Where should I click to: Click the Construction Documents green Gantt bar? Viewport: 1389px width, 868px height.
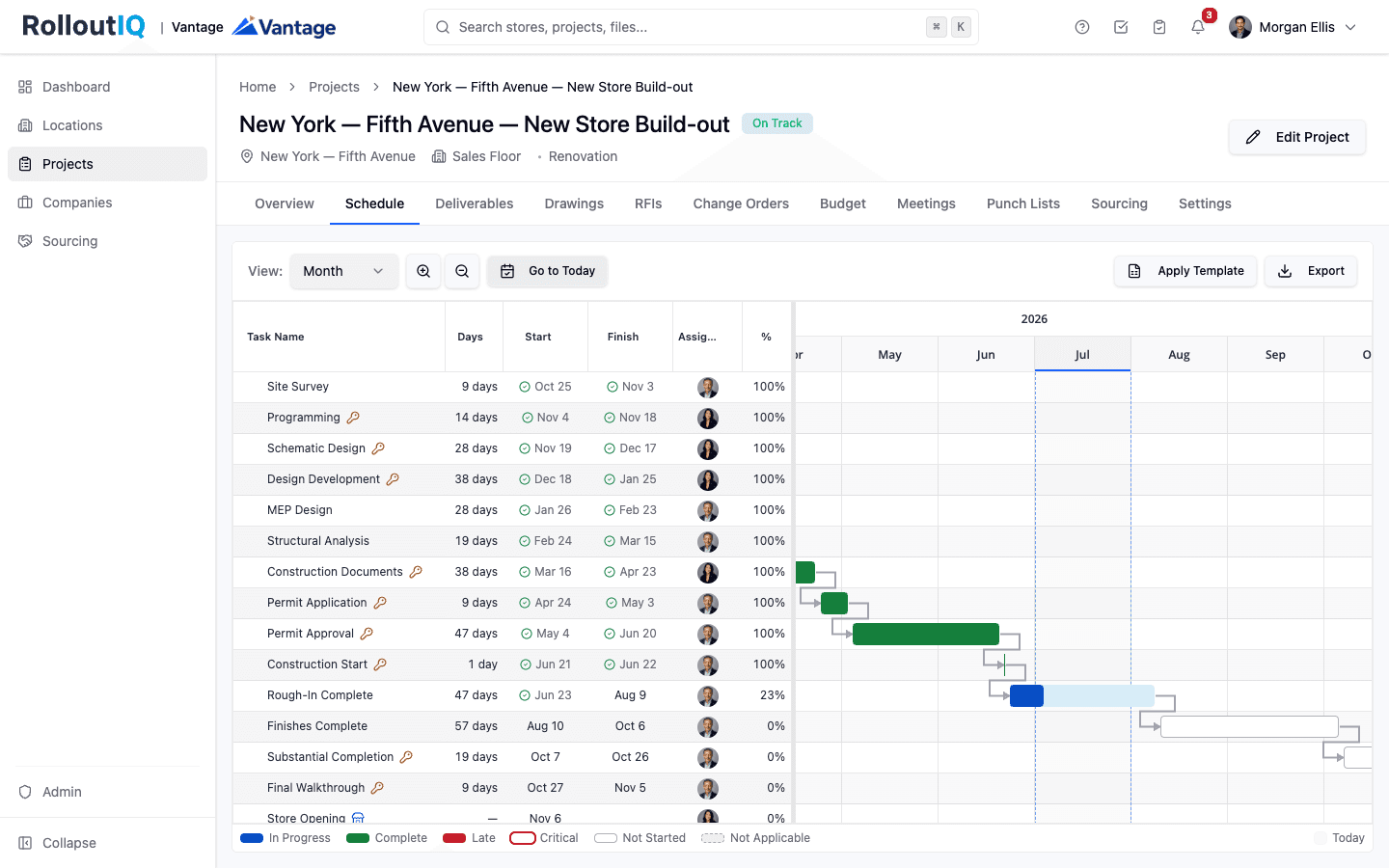[805, 572]
